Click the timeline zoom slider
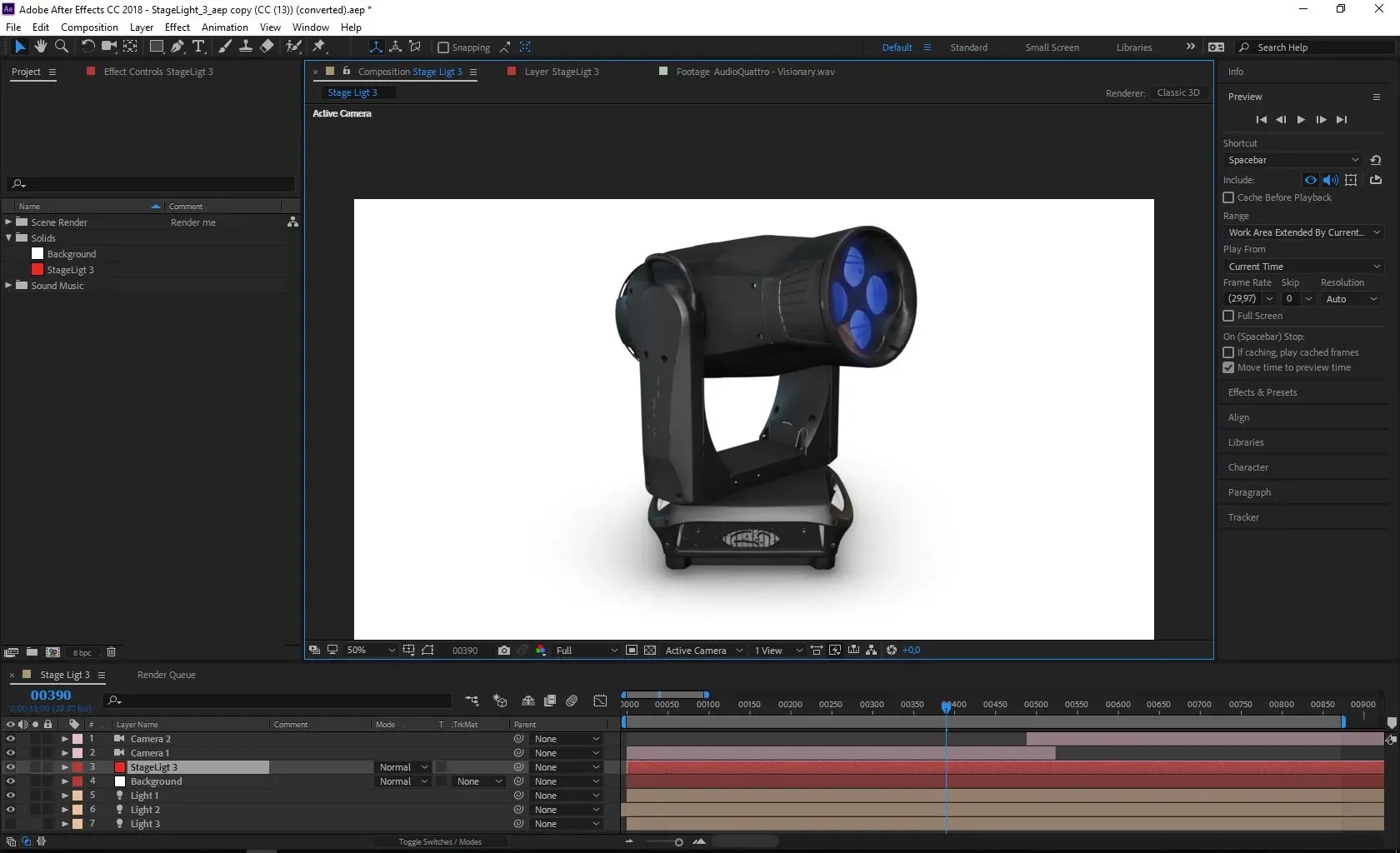Image resolution: width=1400 pixels, height=853 pixels. 678,842
